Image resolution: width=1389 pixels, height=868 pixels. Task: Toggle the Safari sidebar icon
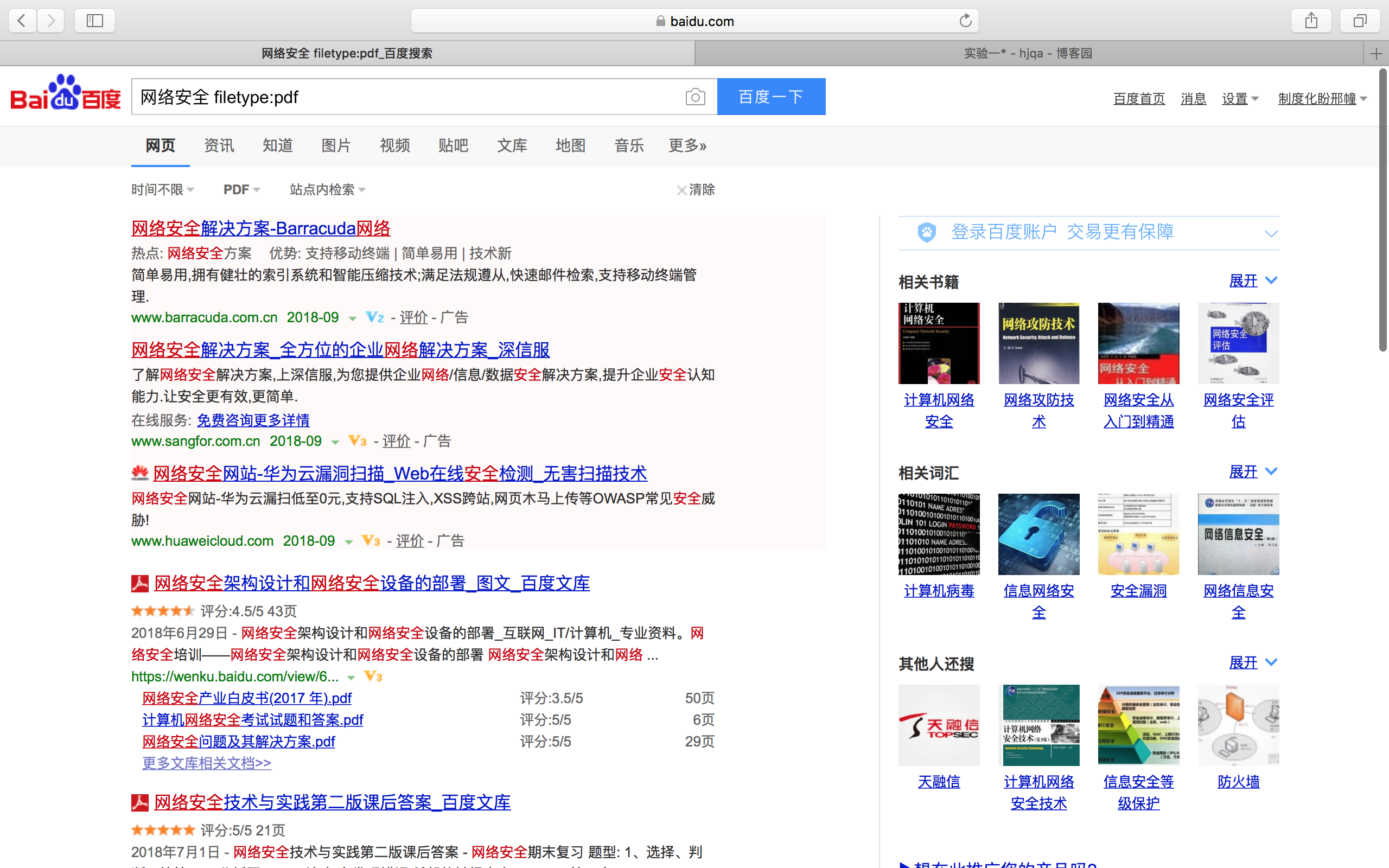(x=95, y=21)
